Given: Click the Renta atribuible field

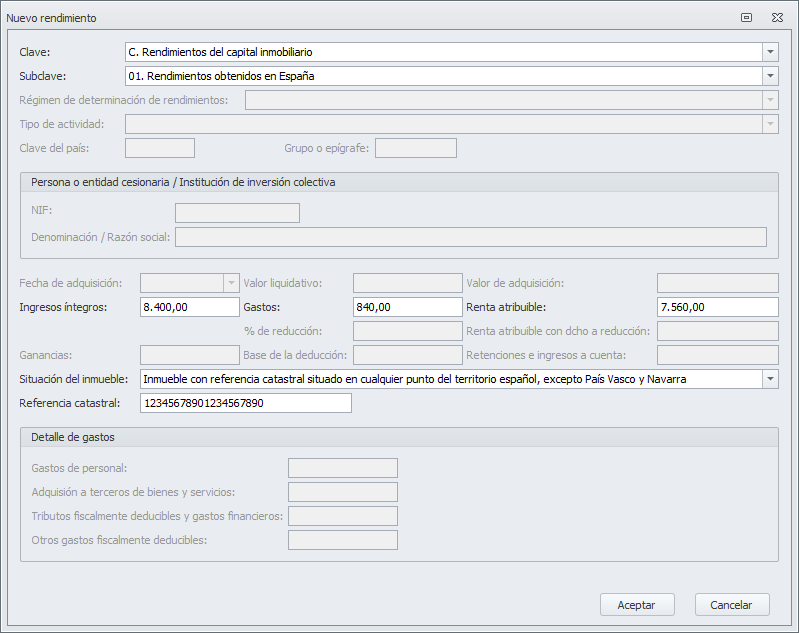Looking at the screenshot, I should [x=717, y=307].
